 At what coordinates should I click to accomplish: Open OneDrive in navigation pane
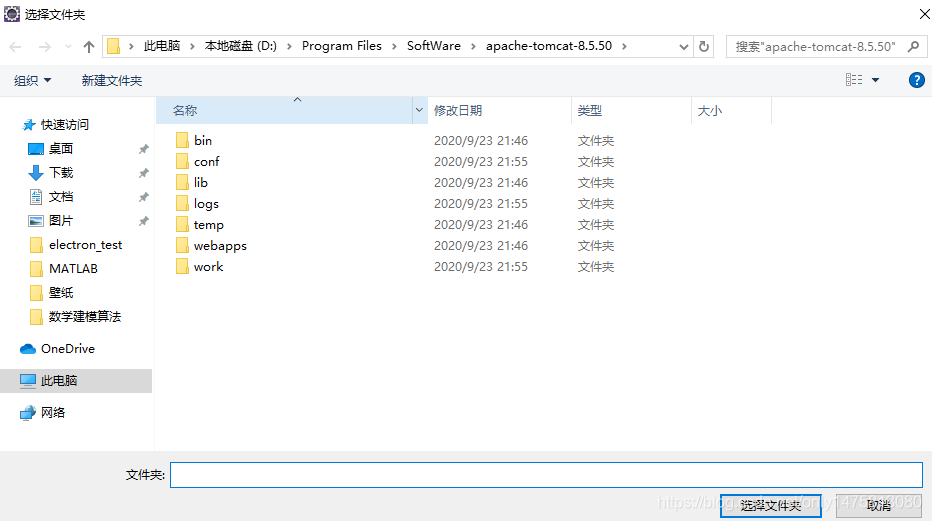tap(67, 349)
